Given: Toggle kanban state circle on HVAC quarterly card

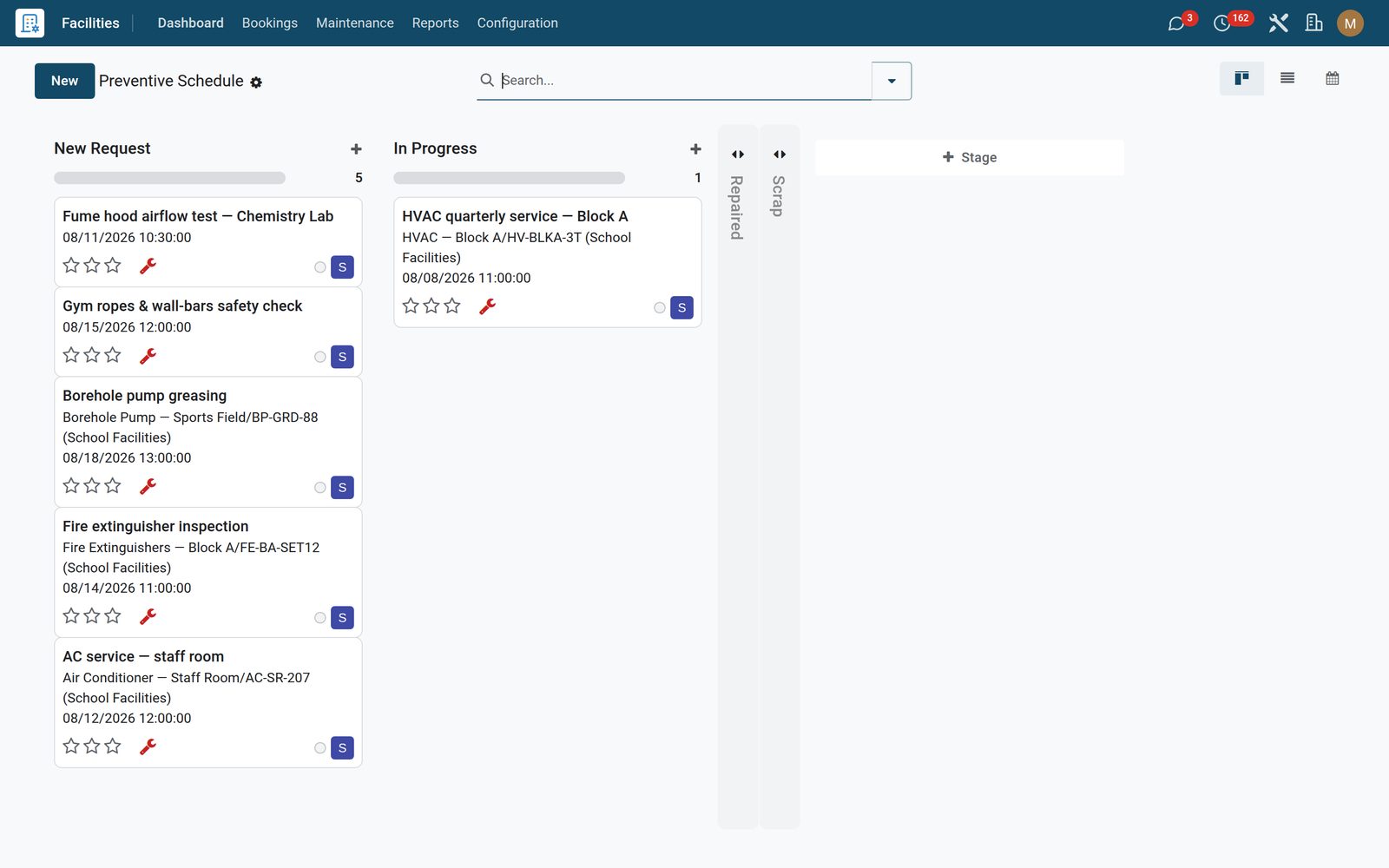Looking at the screenshot, I should coord(660,308).
